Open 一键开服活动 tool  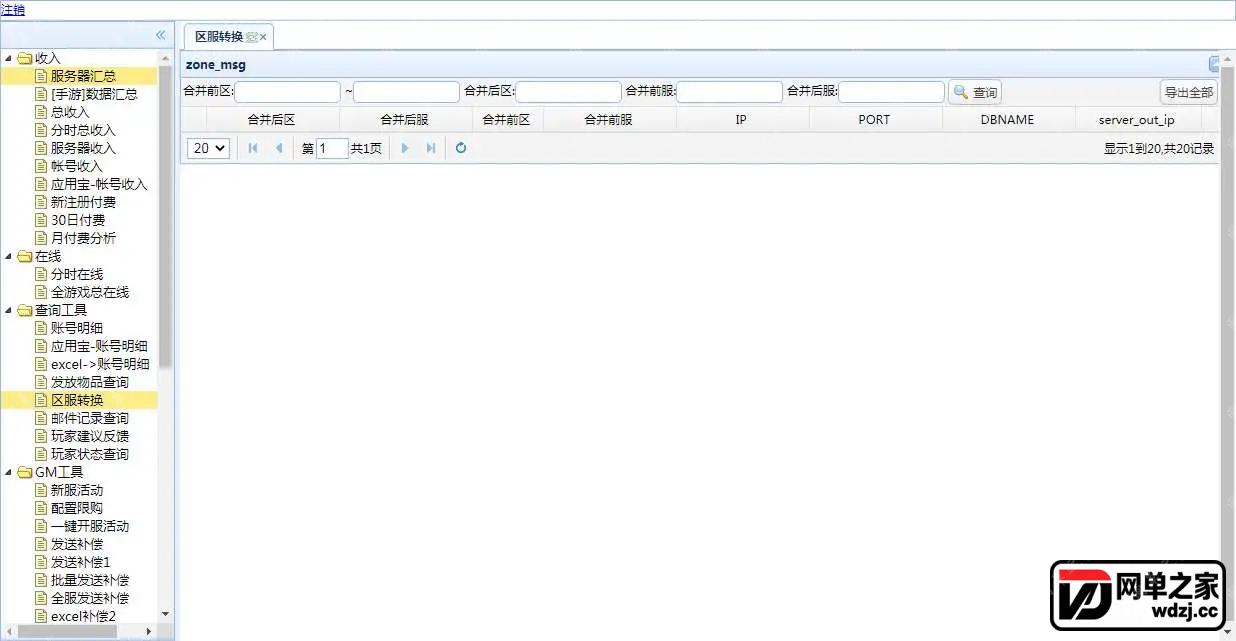[x=90, y=526]
